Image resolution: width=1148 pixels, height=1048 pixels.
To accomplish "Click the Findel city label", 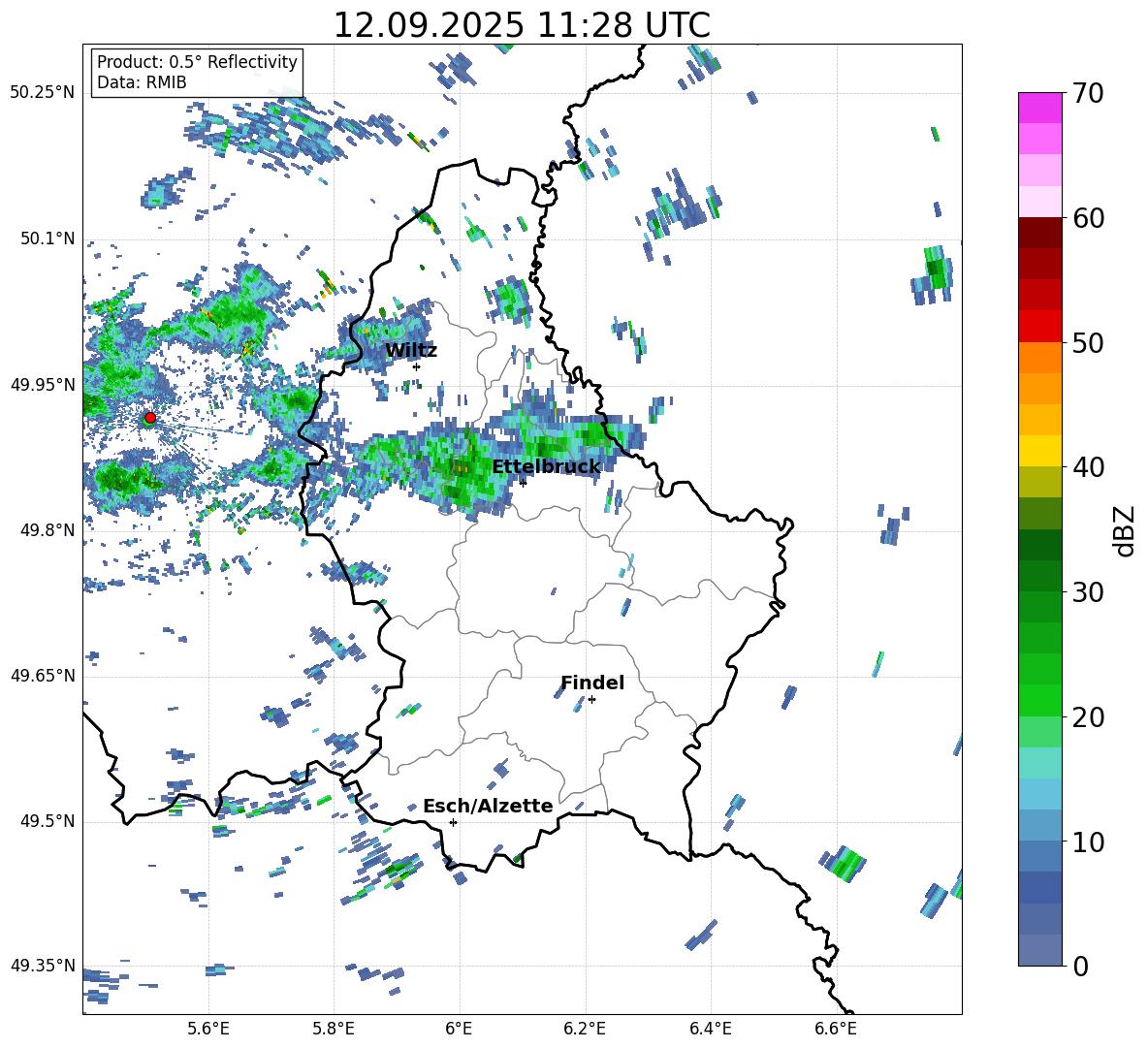I will (x=592, y=683).
